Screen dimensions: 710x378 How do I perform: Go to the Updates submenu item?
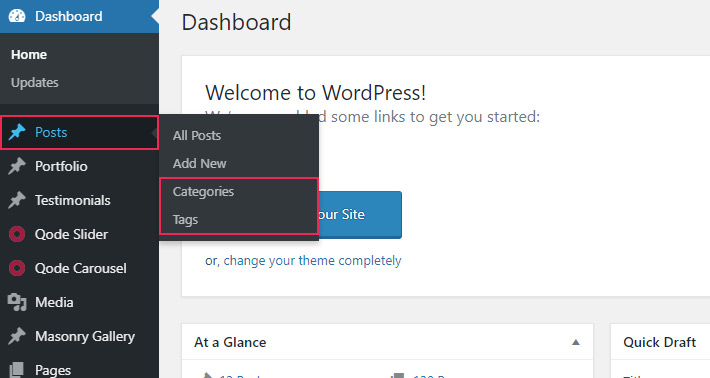[35, 82]
